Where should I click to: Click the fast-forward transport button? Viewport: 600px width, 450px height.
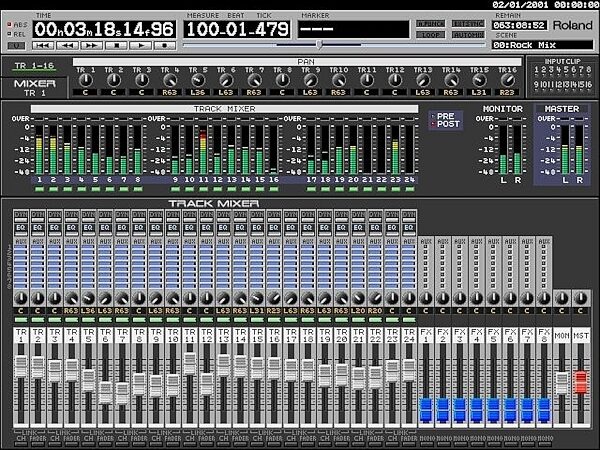[91, 46]
